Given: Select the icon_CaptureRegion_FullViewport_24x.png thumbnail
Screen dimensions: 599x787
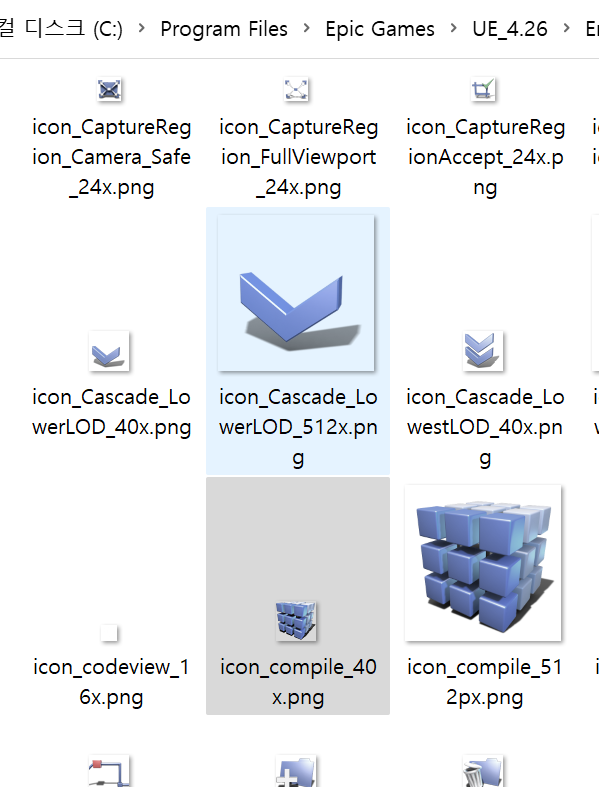Looking at the screenshot, I should (x=296, y=90).
